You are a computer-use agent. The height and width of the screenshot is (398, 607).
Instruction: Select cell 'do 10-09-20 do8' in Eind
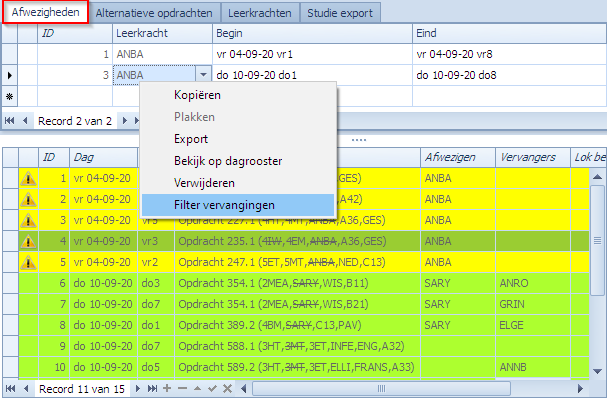[509, 75]
